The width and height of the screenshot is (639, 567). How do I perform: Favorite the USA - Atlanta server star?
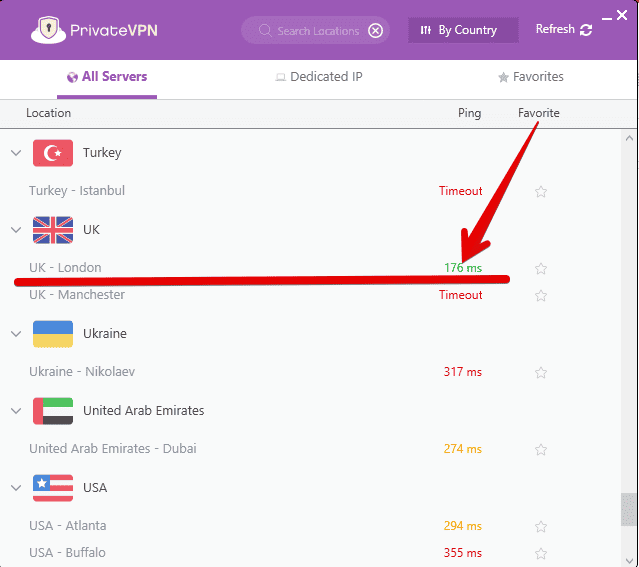[x=541, y=527]
